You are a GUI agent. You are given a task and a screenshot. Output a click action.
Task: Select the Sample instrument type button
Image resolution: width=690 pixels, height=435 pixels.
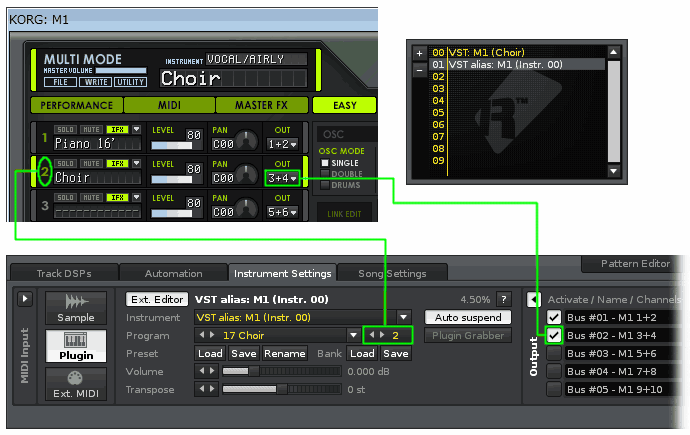[x=76, y=308]
